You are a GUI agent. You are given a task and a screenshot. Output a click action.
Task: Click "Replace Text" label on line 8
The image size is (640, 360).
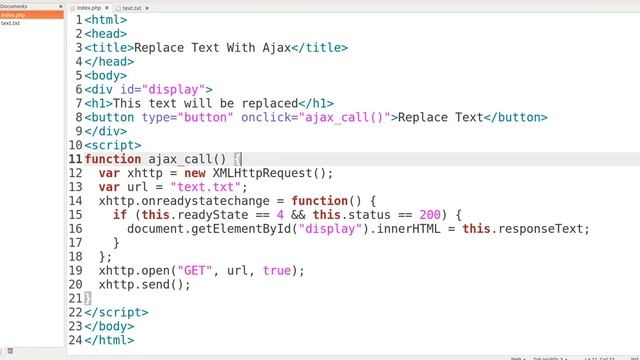(440, 117)
